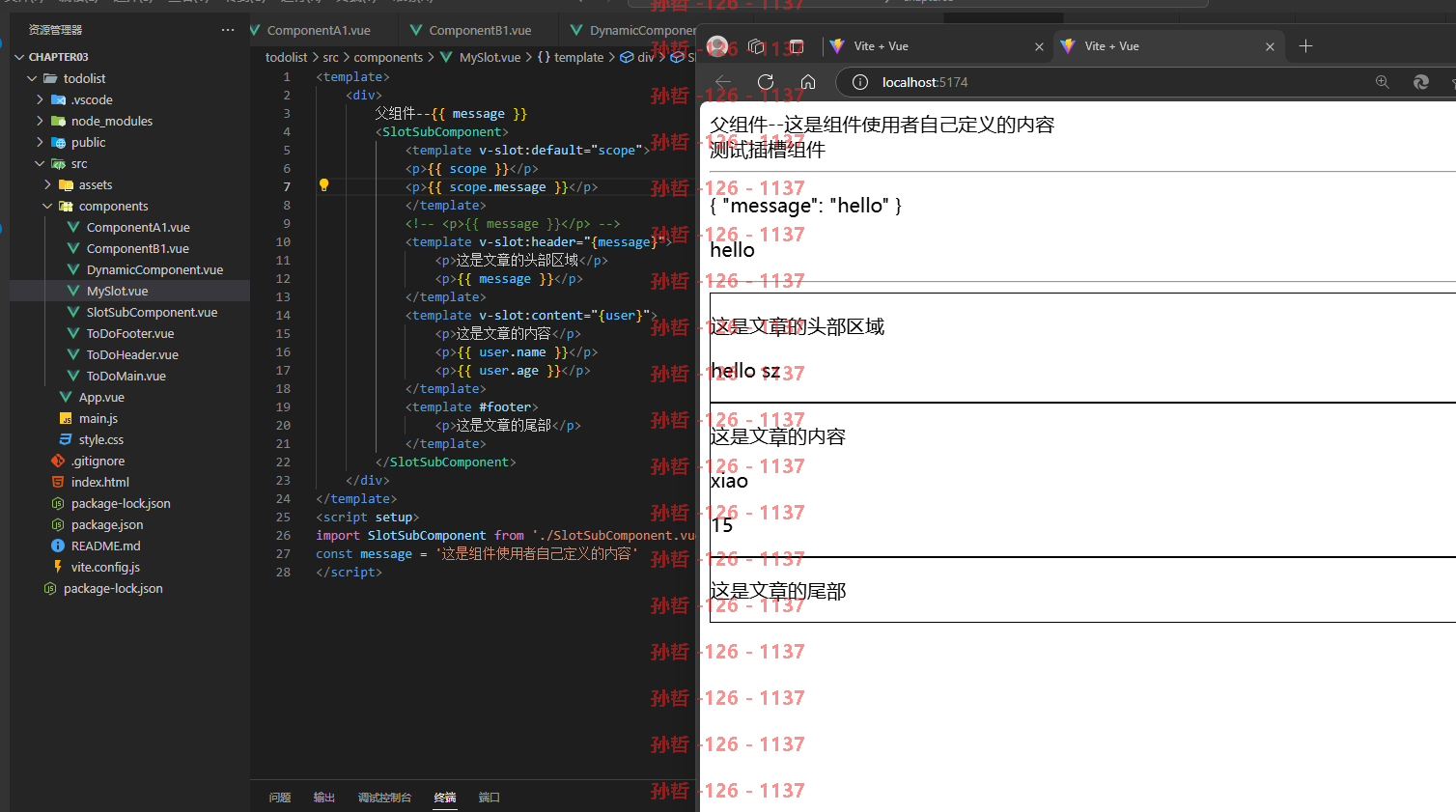Close the second Vite + Vue tab
The image size is (1456, 812).
[1270, 46]
